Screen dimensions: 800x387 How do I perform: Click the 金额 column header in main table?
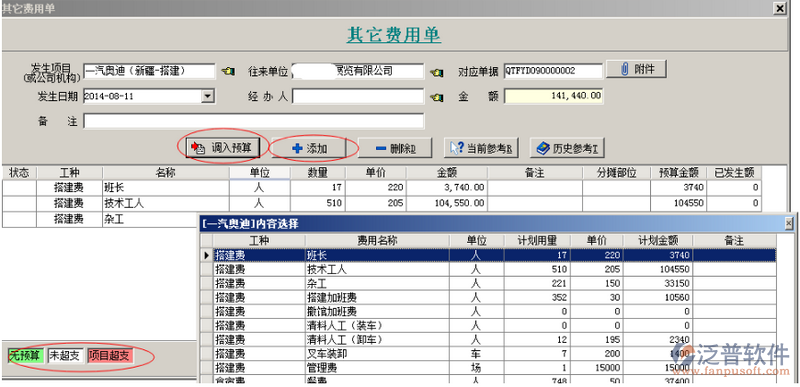coord(447,173)
